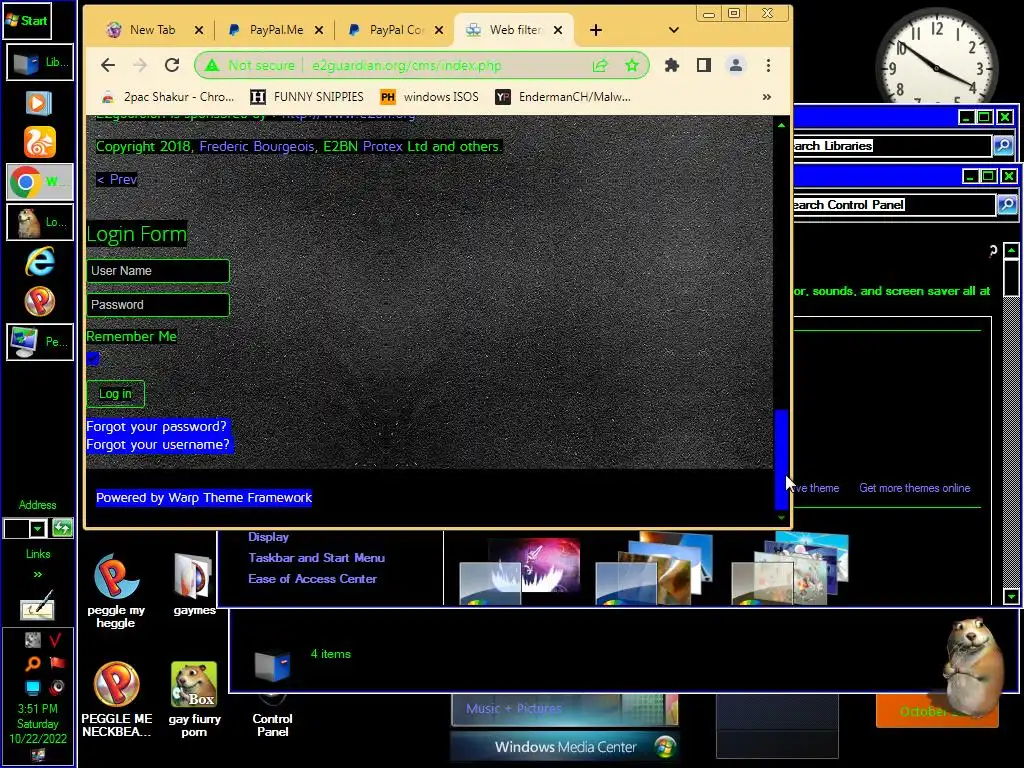Close the Web filter tab
Viewport: 1024px width, 768px height.
tap(558, 30)
